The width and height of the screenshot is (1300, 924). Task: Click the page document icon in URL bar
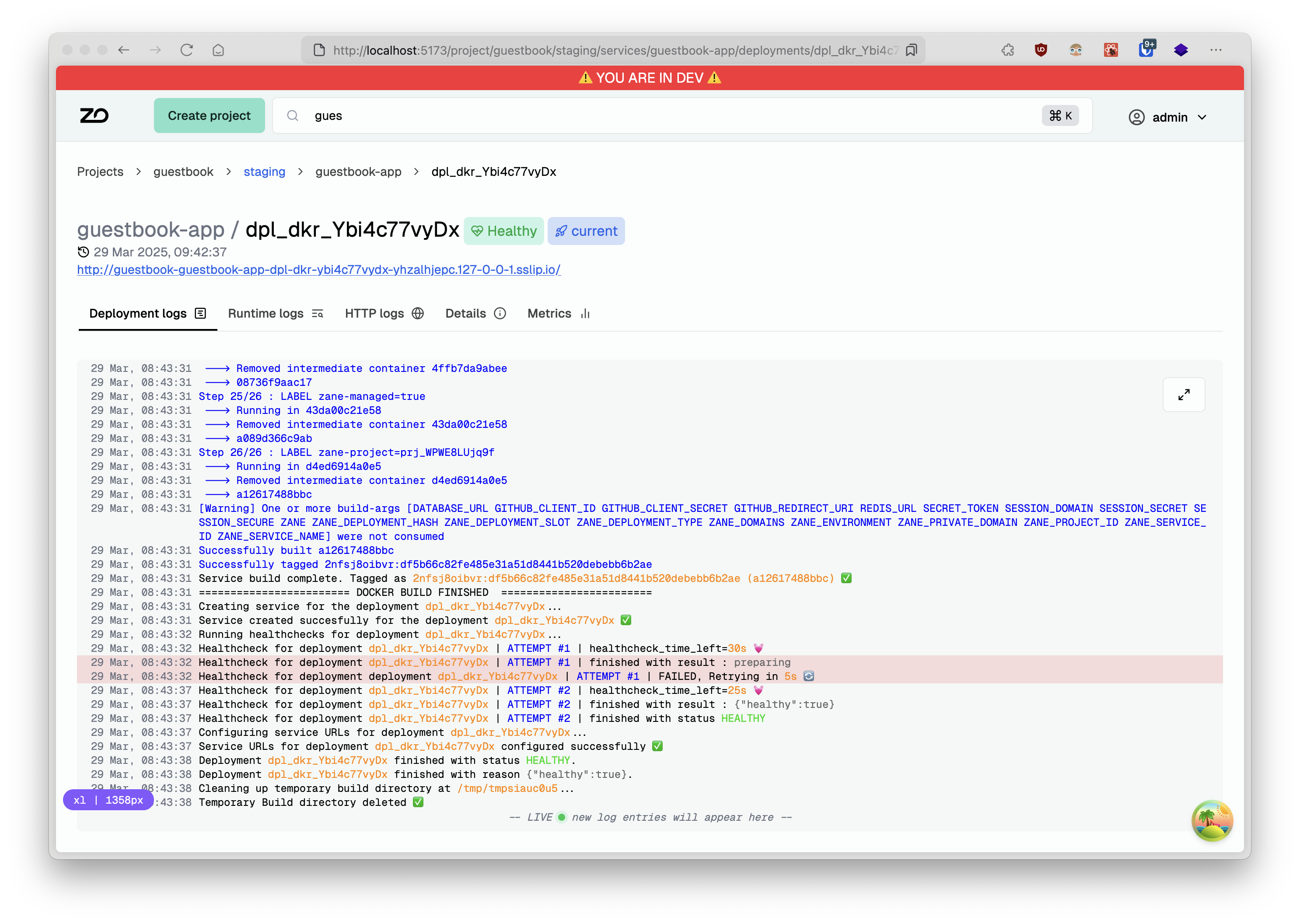coord(319,50)
